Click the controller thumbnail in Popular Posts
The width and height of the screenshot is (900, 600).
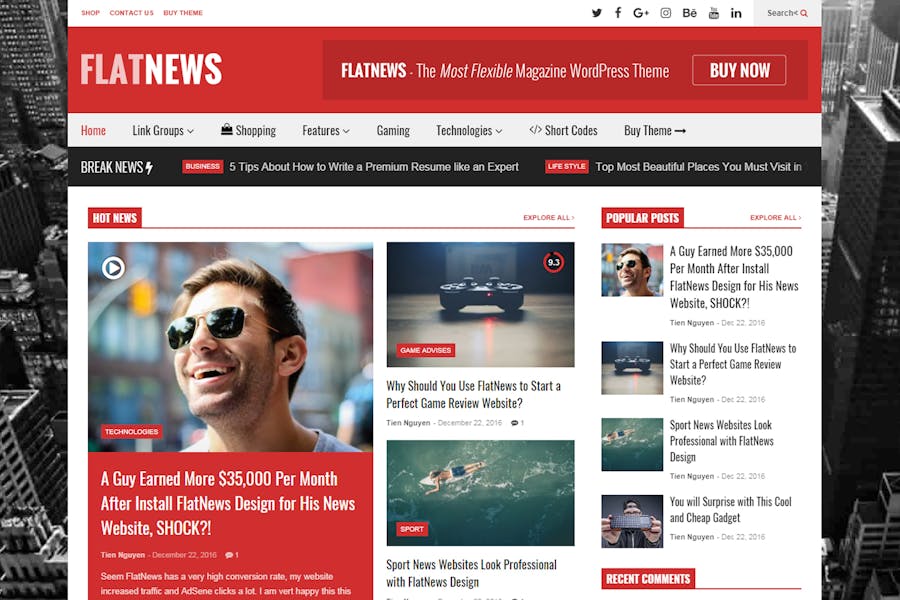coord(632,368)
